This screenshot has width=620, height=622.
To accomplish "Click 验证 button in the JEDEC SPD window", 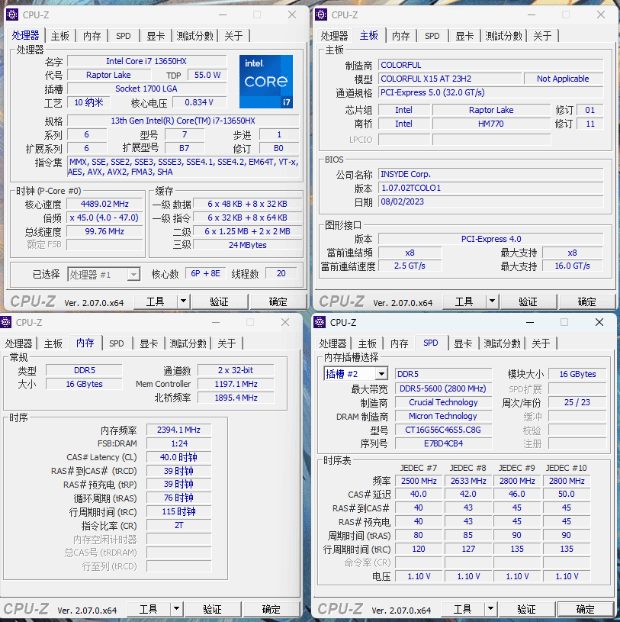I will [x=526, y=609].
